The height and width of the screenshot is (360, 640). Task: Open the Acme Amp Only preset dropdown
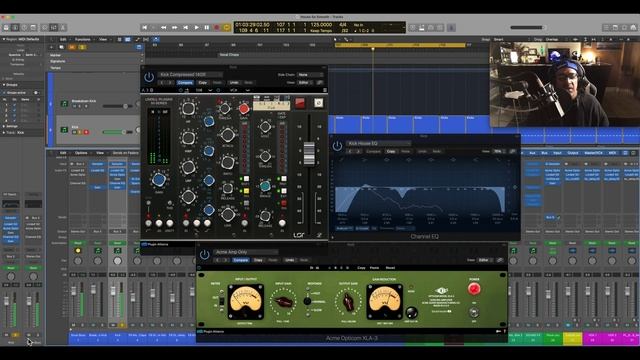[246, 252]
